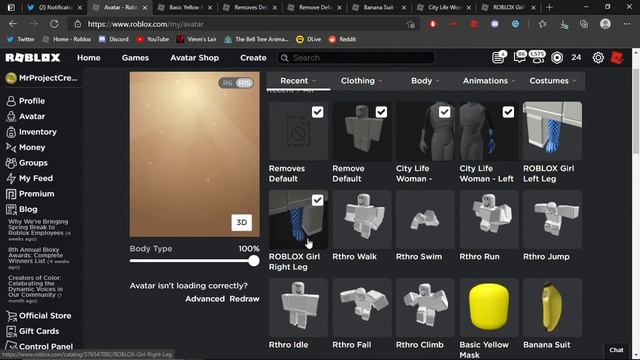Viewport: 640px width, 360px height.
Task: Click the 3D view button
Action: point(242,222)
